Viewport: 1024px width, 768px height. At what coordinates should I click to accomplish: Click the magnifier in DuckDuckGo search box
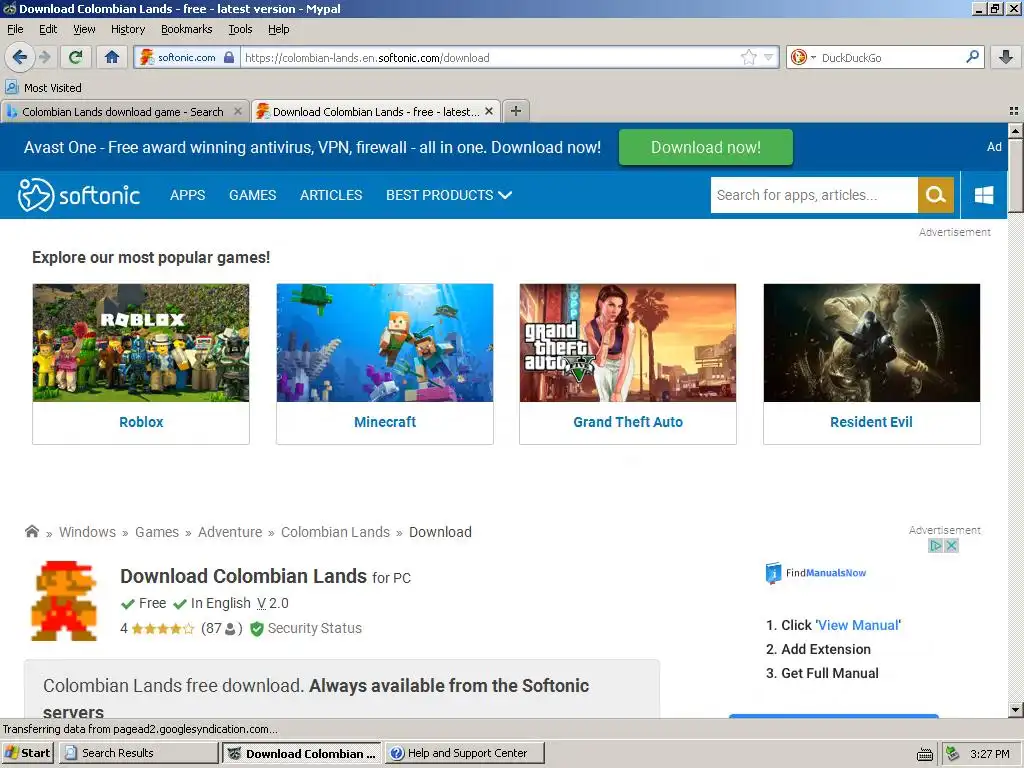tap(972, 57)
